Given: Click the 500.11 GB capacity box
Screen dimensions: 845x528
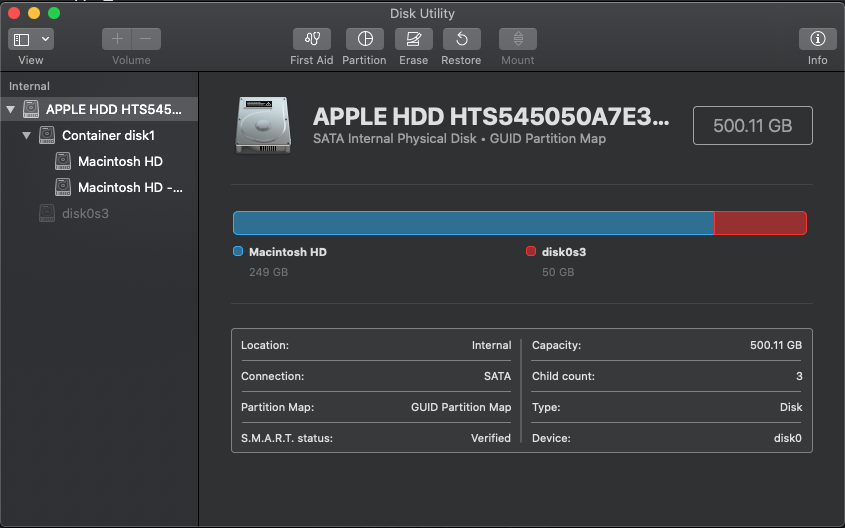Looking at the screenshot, I should 753,126.
